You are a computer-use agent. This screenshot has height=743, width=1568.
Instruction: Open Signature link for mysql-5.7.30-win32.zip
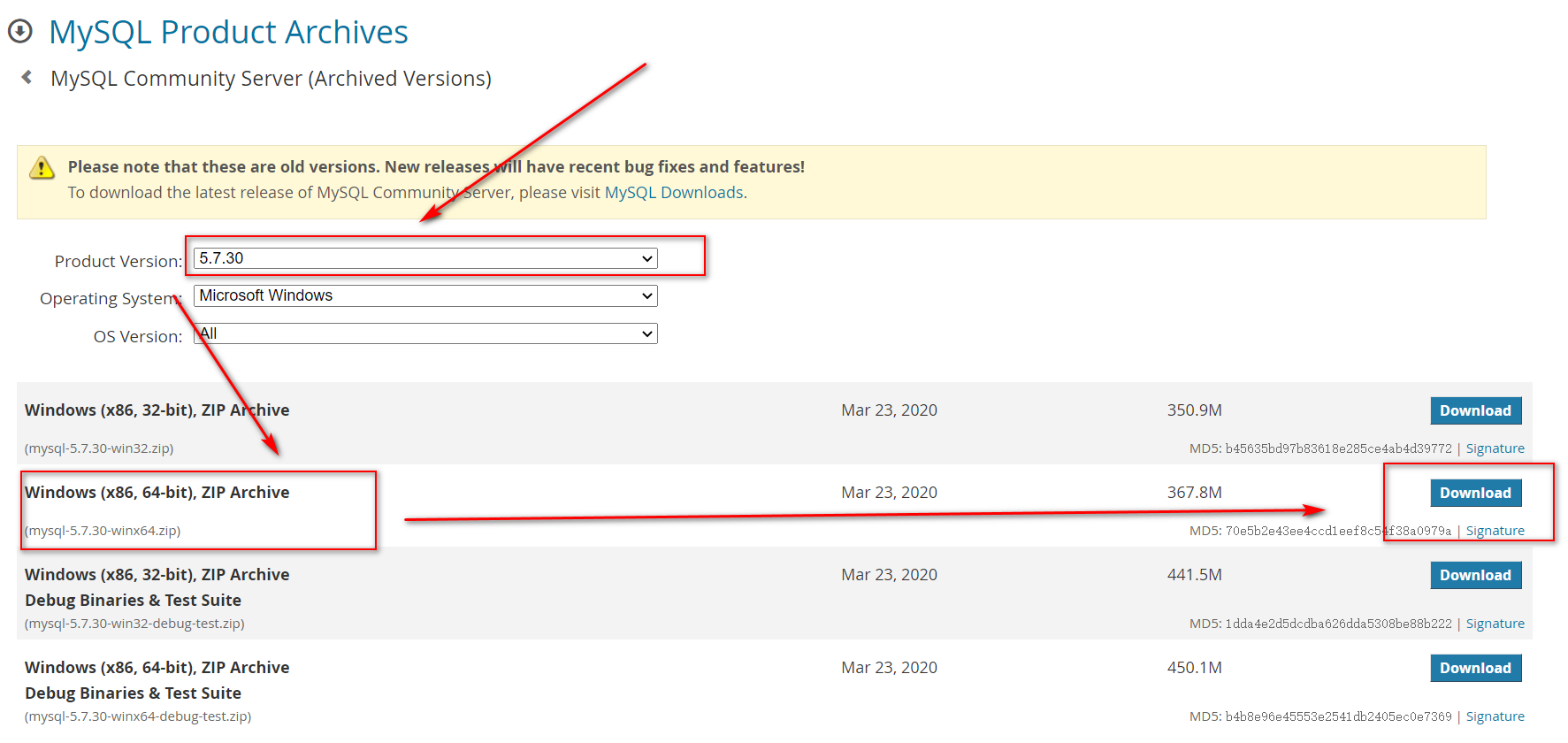click(x=1495, y=448)
